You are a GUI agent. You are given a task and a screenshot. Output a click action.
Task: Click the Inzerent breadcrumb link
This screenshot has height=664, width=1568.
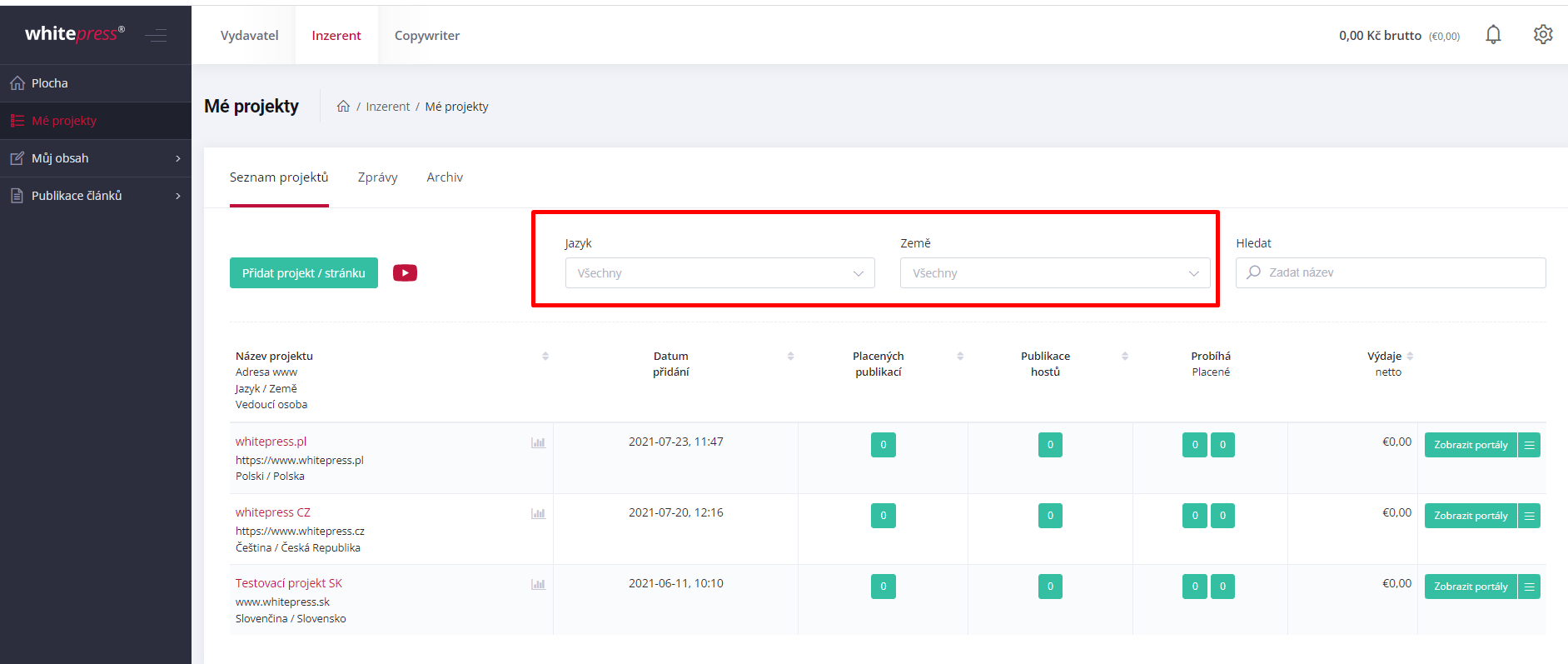coord(388,107)
